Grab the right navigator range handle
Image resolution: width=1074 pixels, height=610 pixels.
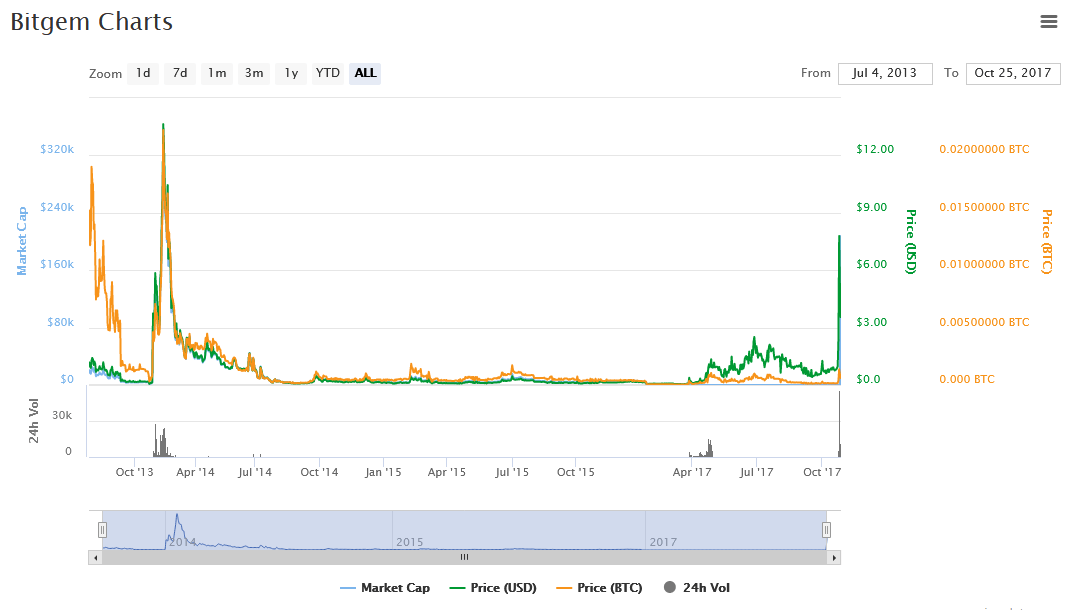tap(827, 530)
